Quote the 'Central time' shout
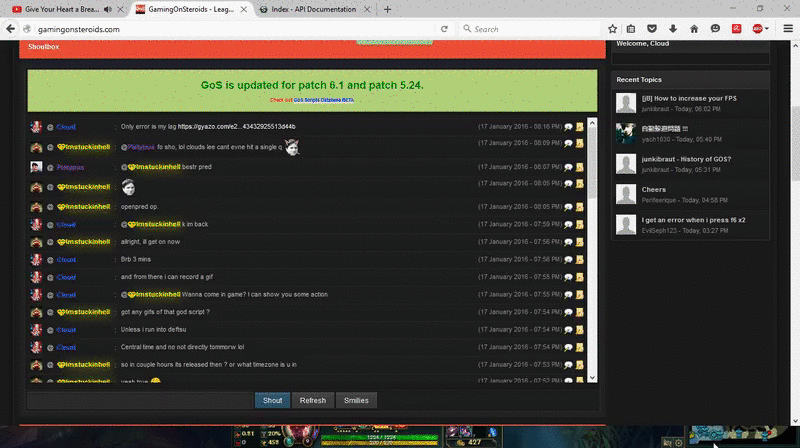This screenshot has height=448, width=800. [x=568, y=348]
